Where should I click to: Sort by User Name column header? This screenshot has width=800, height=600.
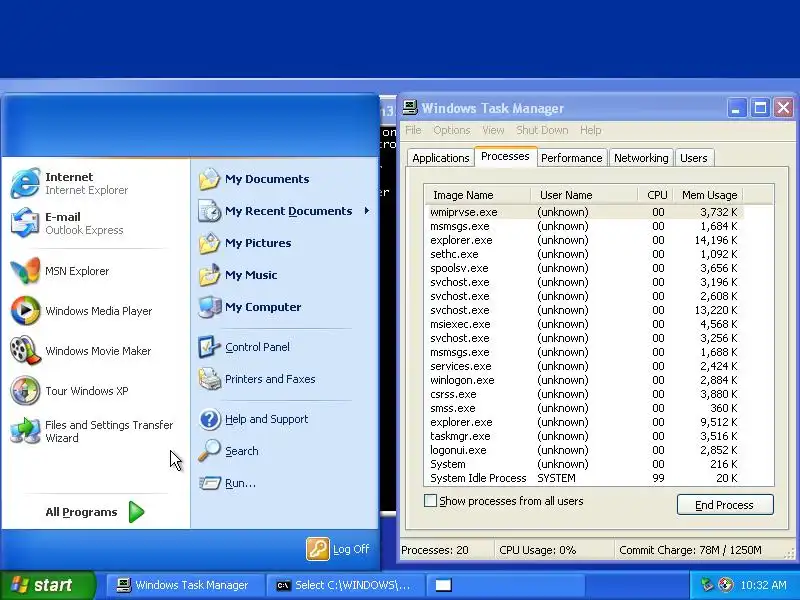584,195
